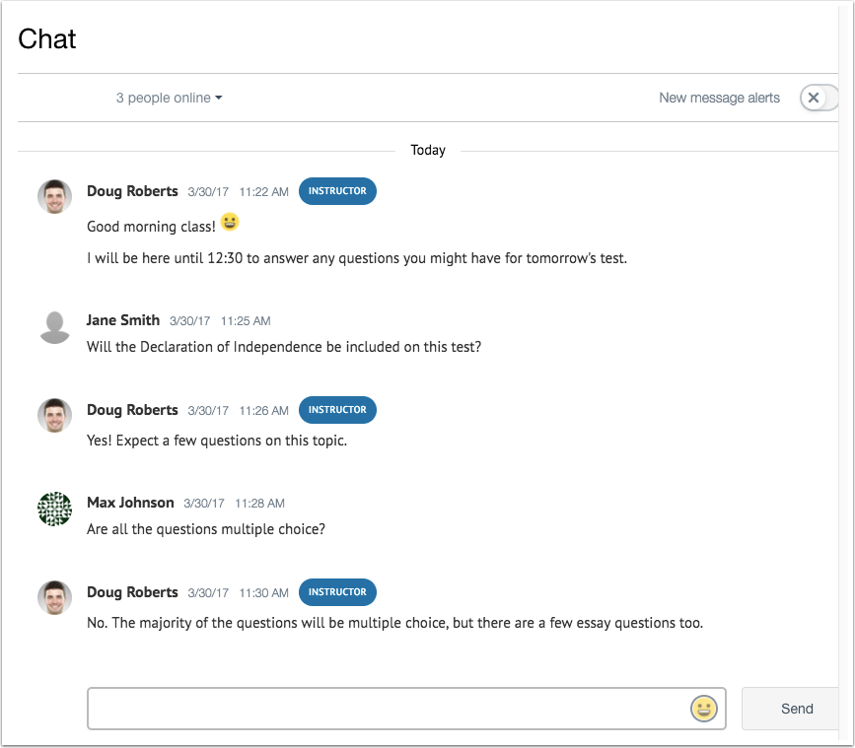Send the chat message
Image resolution: width=855 pixels, height=748 pixels.
tap(797, 708)
